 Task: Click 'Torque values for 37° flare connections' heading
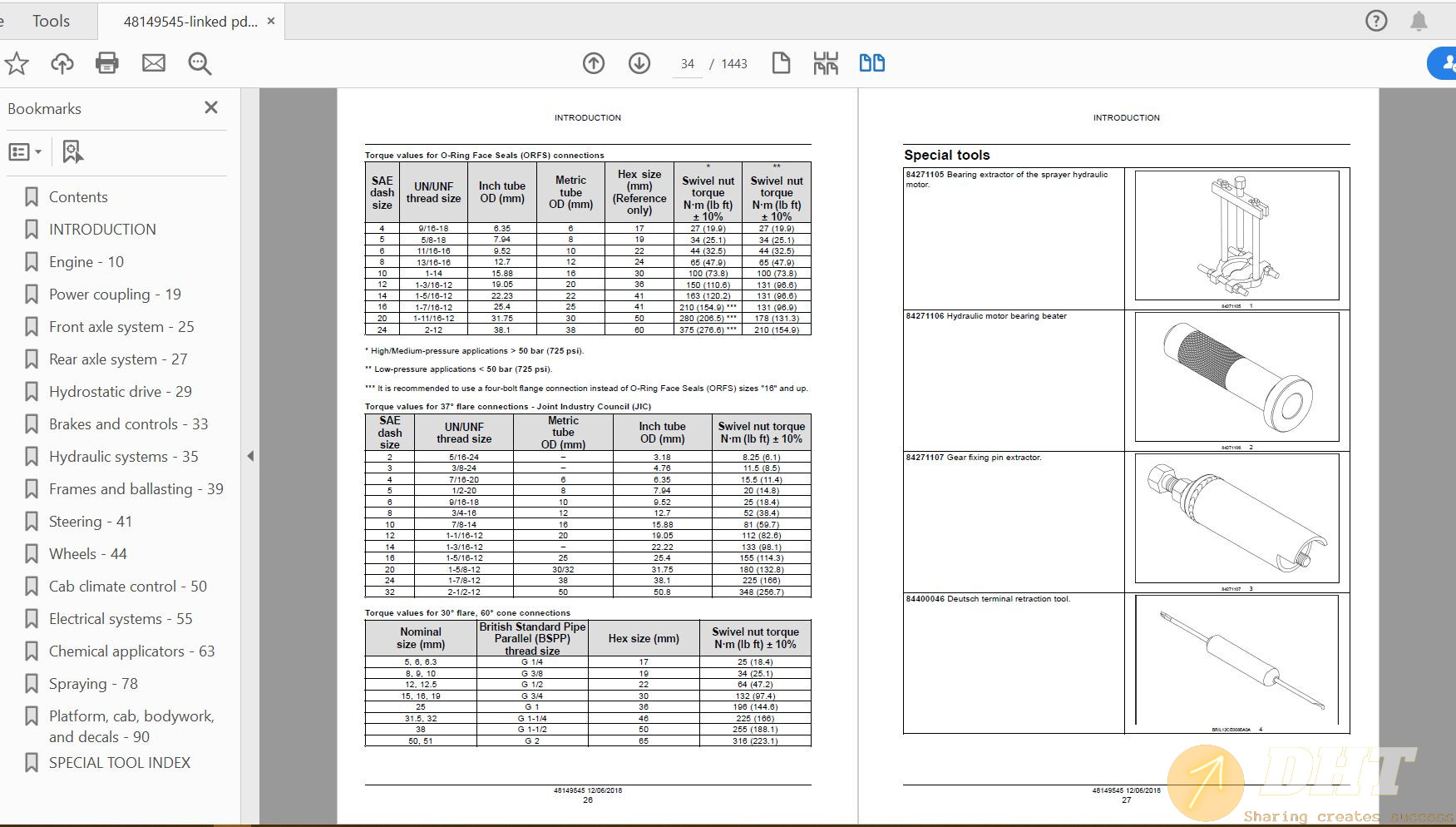point(507,407)
